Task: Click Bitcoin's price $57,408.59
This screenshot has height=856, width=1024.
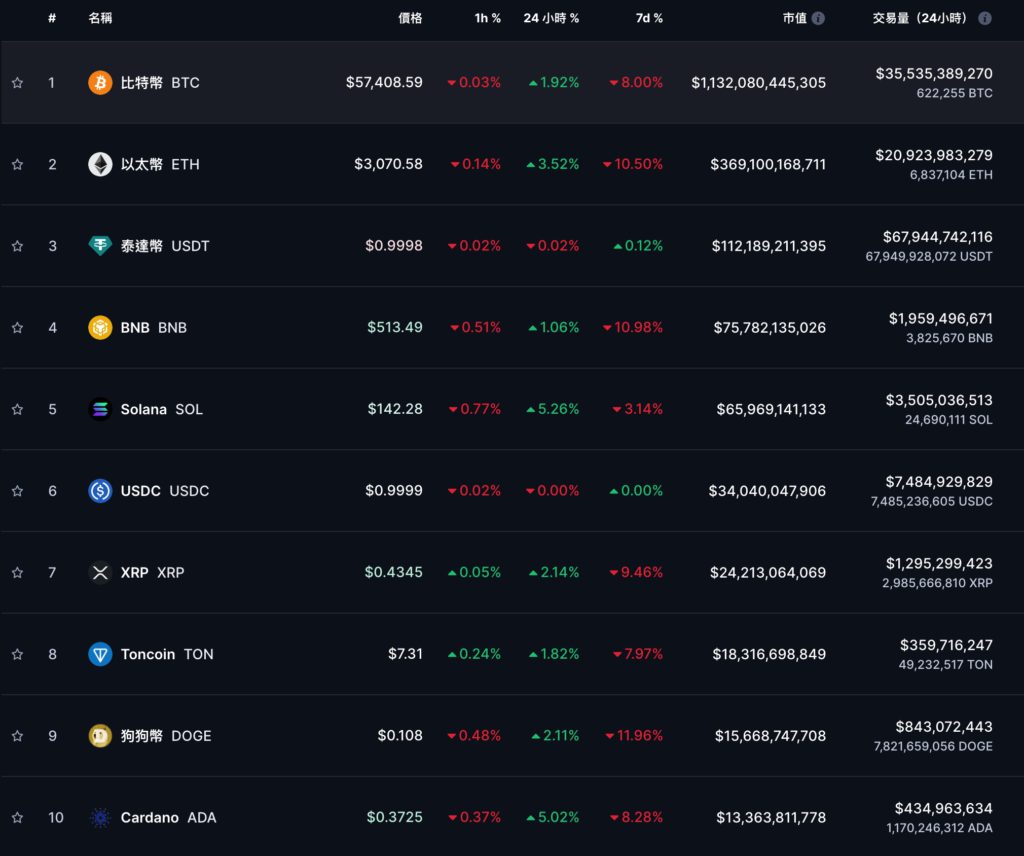Action: point(384,82)
